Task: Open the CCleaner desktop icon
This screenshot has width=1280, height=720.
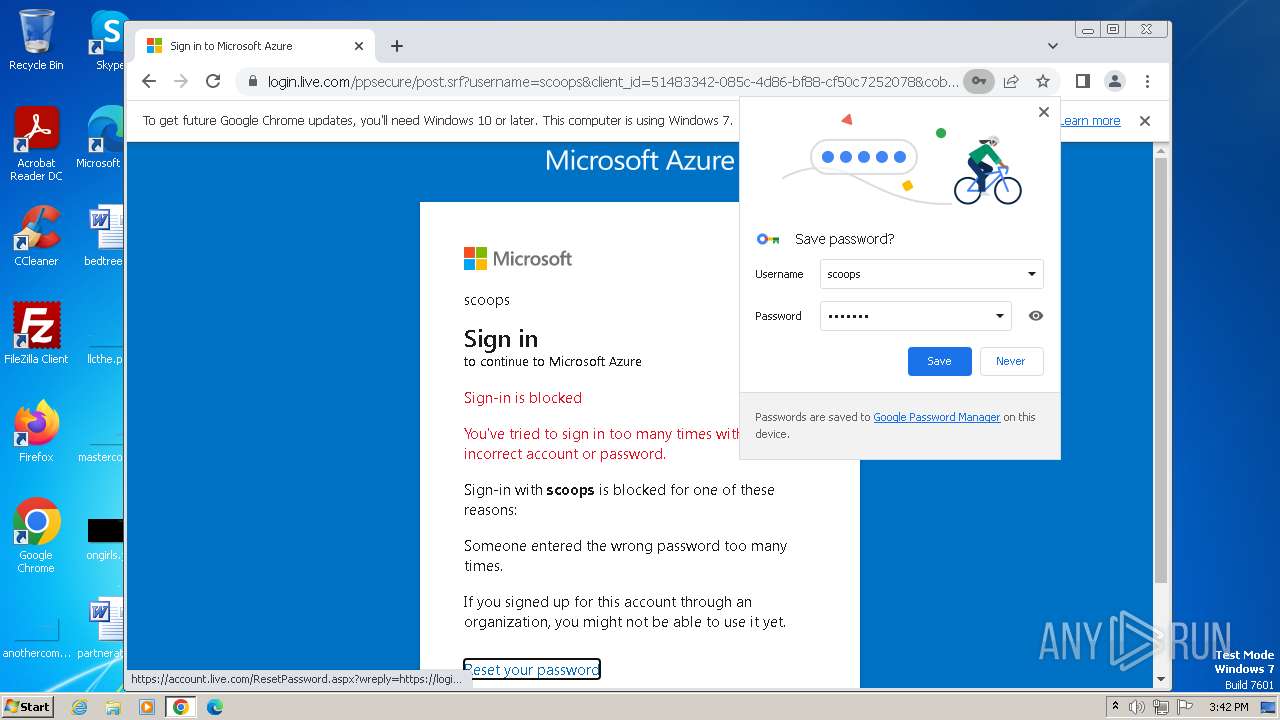Action: (x=36, y=236)
